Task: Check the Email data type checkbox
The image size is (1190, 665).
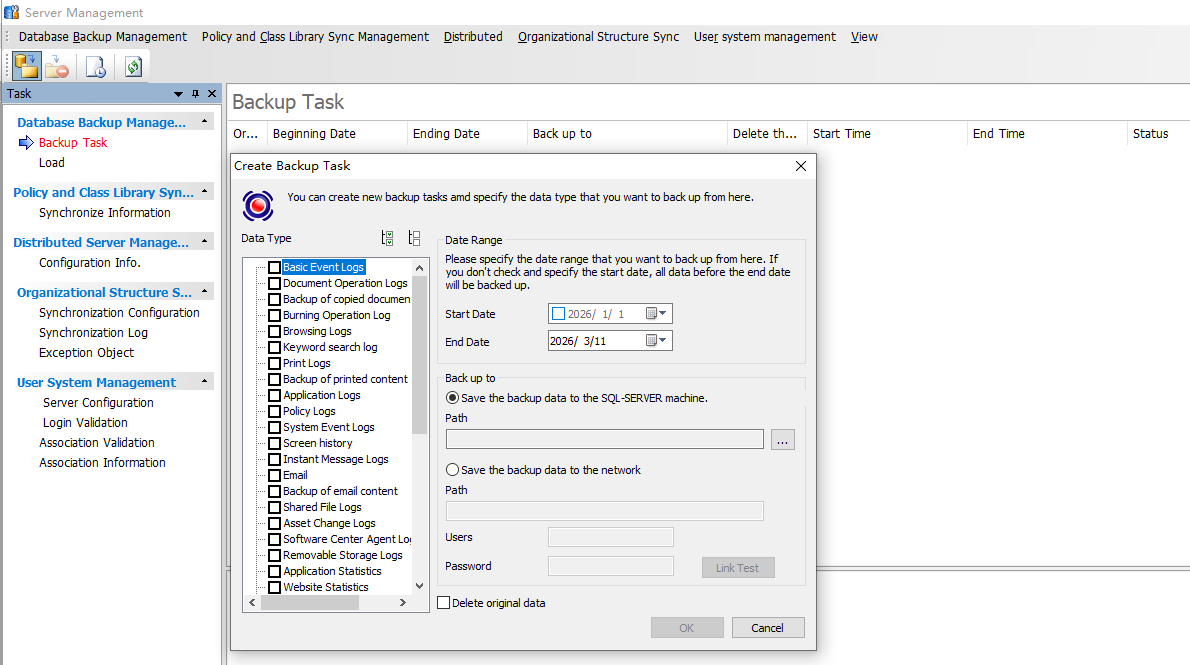Action: coord(275,475)
